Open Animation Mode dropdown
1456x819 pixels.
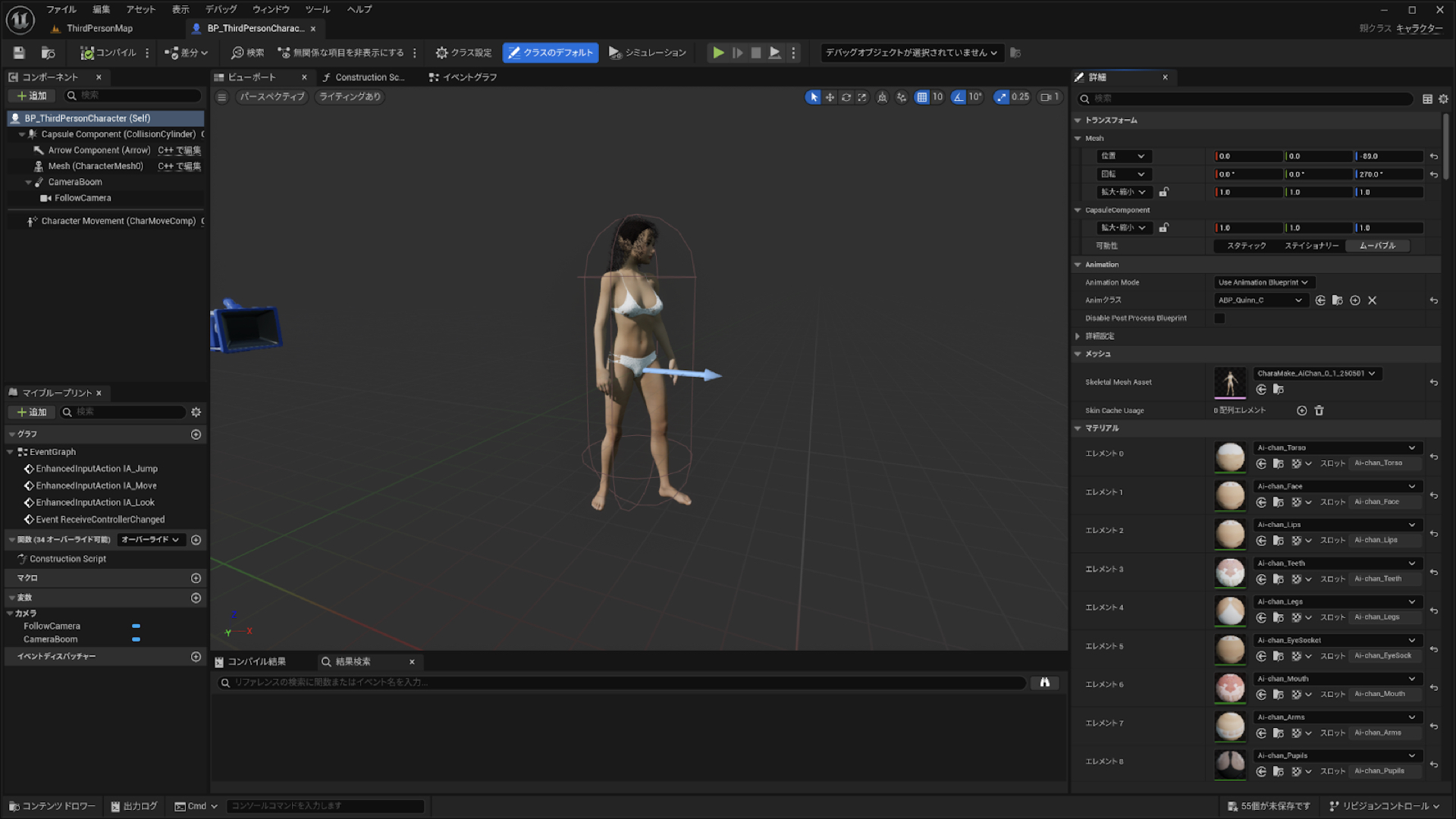tap(1263, 282)
